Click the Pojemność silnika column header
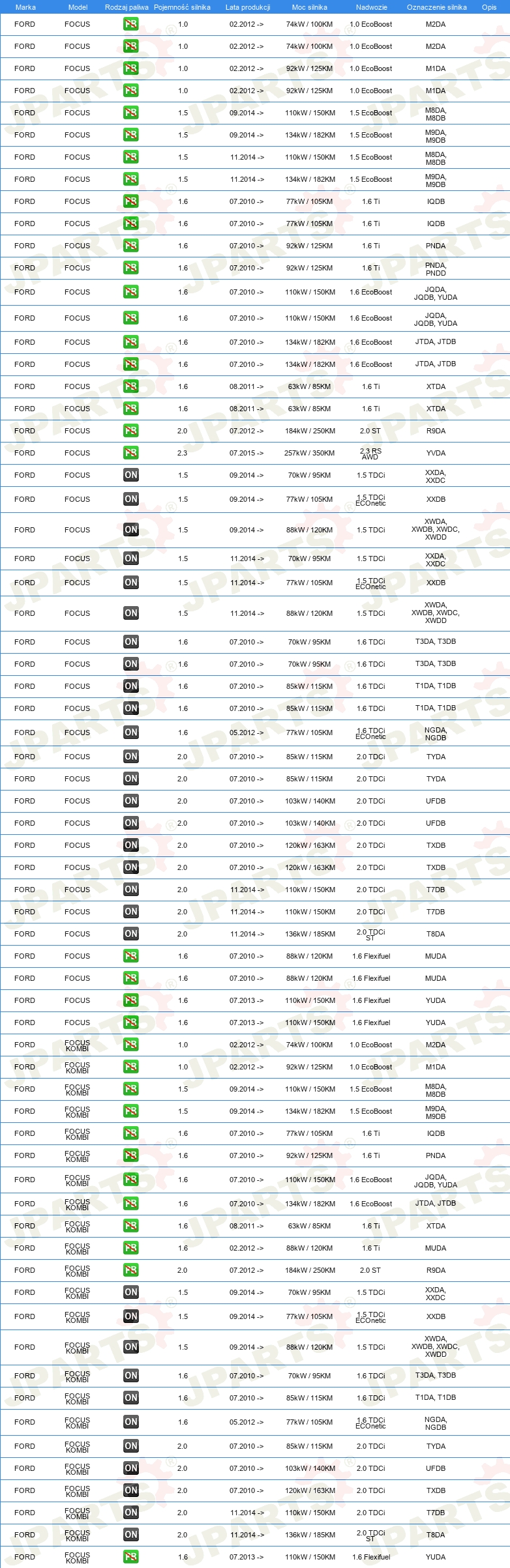This screenshot has height=1568, width=510. pos(182,7)
